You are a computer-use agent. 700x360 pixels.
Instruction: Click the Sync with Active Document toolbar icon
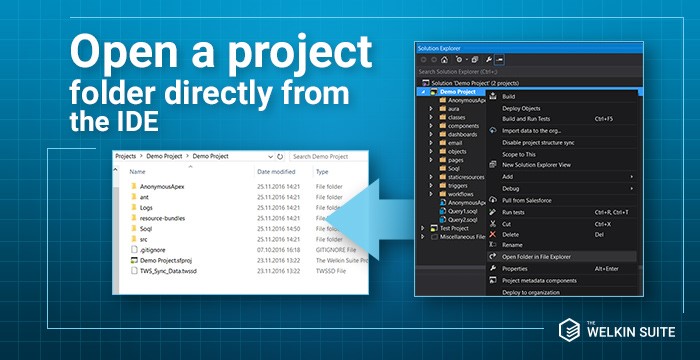coord(459,60)
